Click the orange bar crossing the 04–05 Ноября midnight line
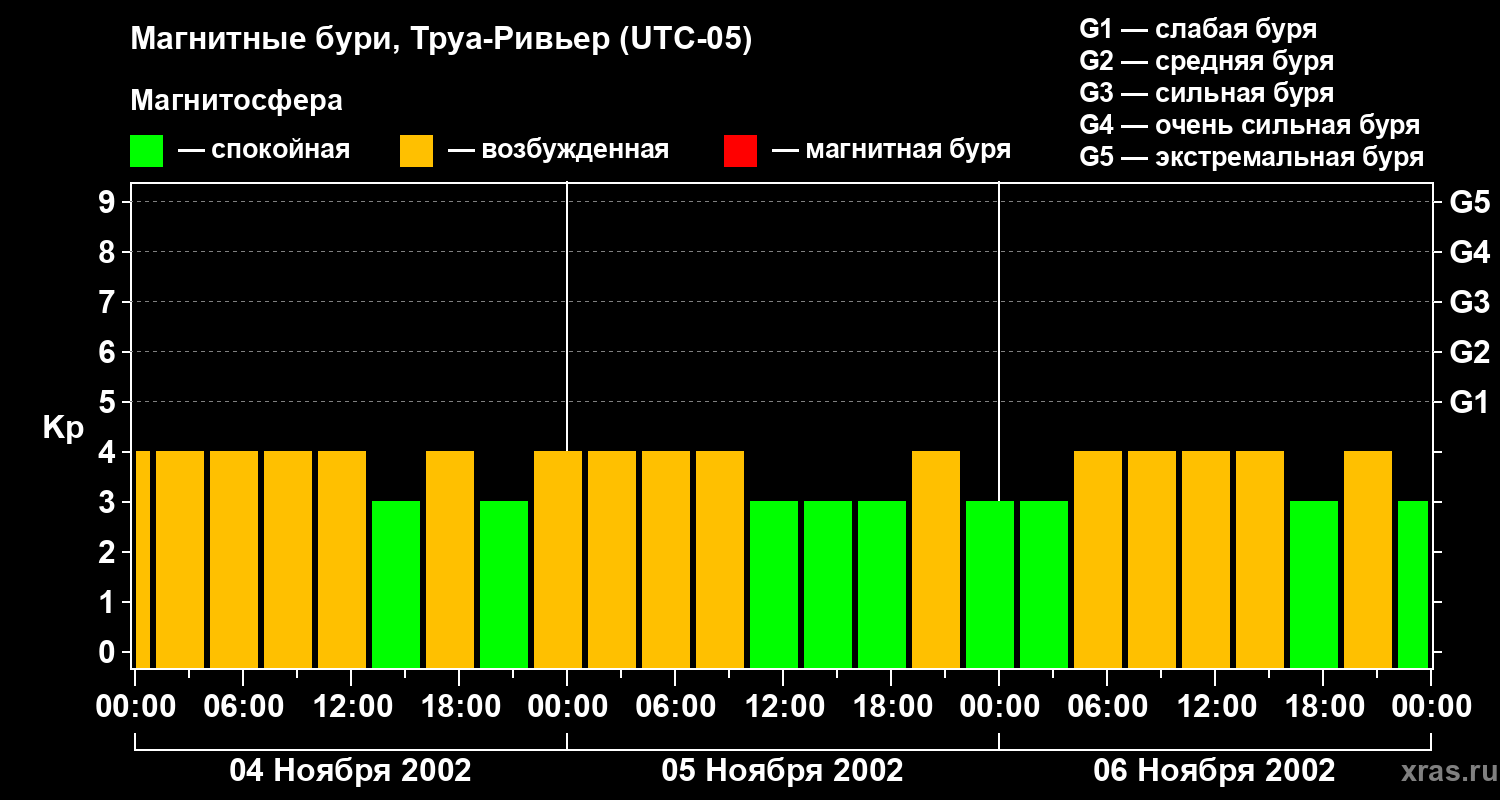 pos(558,559)
